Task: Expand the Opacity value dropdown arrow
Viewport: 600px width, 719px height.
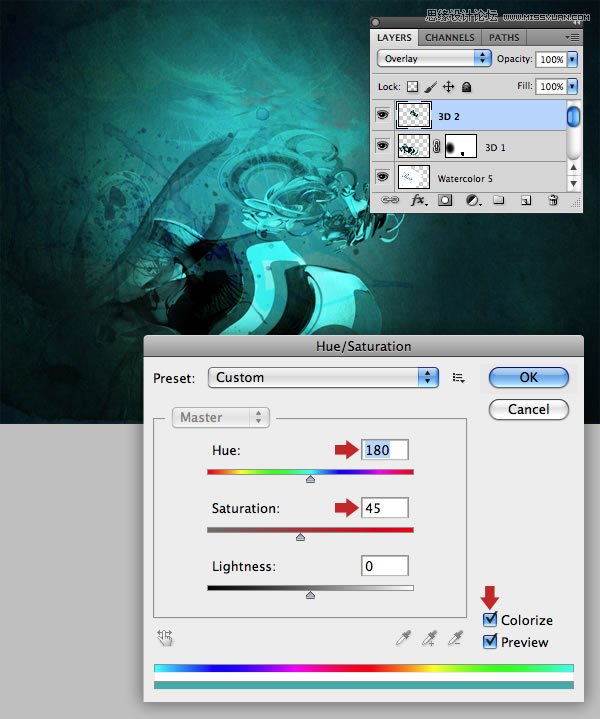Action: tap(572, 59)
